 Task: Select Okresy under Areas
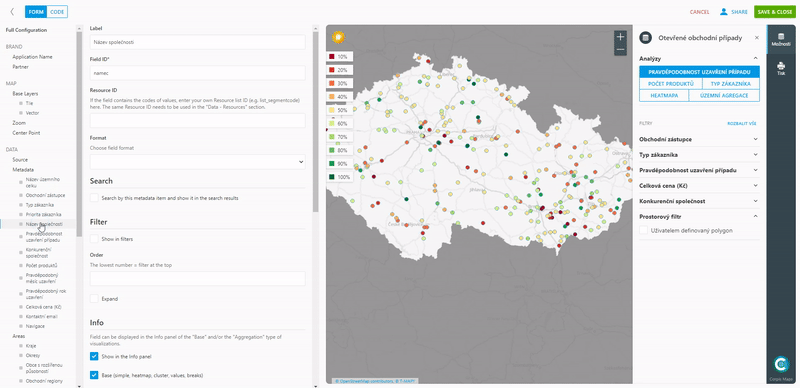pyautogui.click(x=33, y=355)
